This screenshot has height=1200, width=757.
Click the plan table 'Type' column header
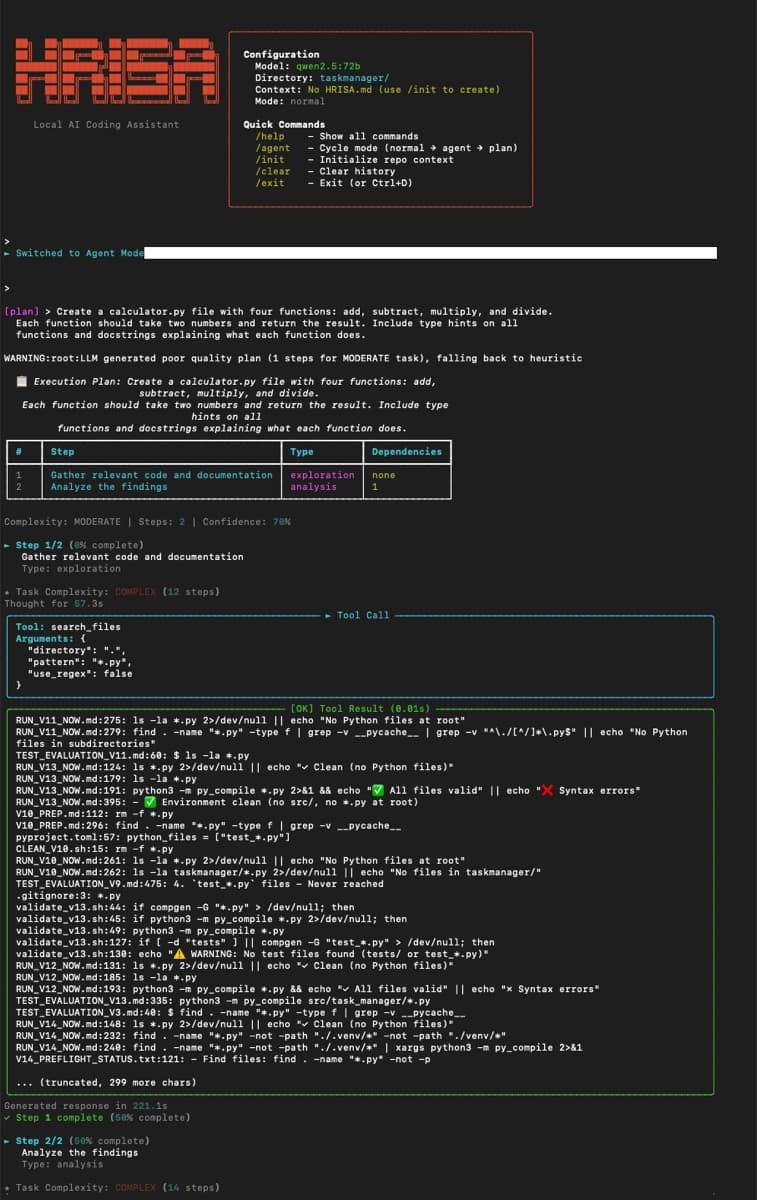click(x=302, y=452)
